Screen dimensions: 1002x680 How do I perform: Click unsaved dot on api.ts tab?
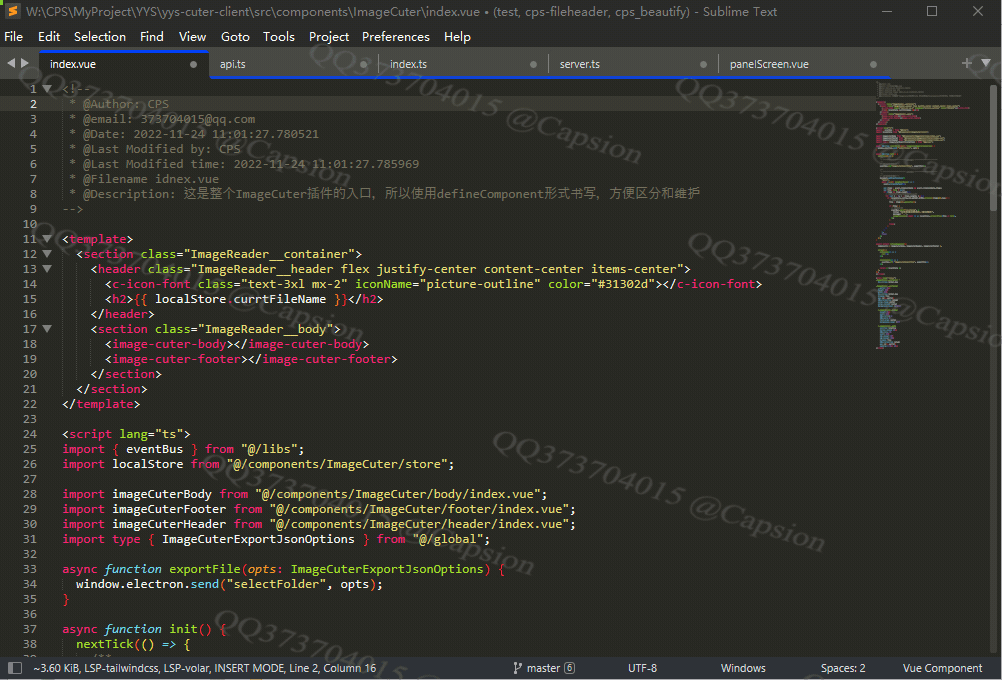coord(363,65)
